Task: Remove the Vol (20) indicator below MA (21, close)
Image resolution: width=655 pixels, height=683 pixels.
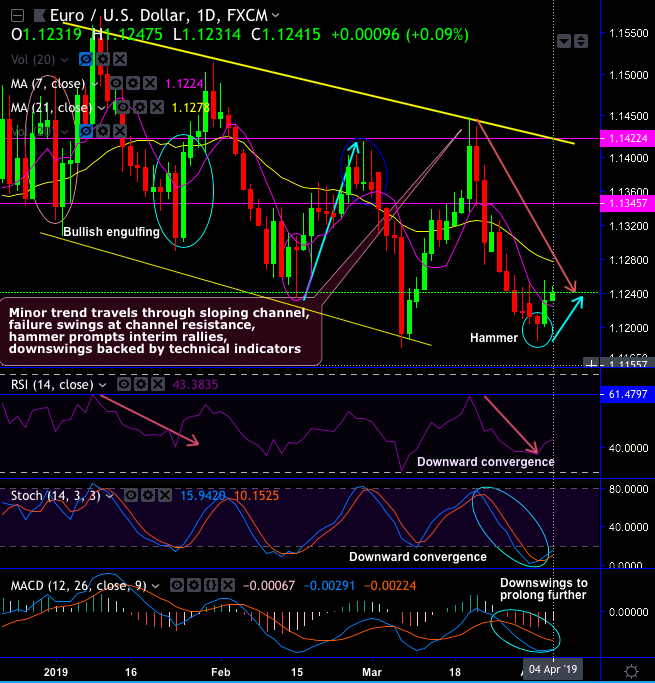Action: click(120, 131)
